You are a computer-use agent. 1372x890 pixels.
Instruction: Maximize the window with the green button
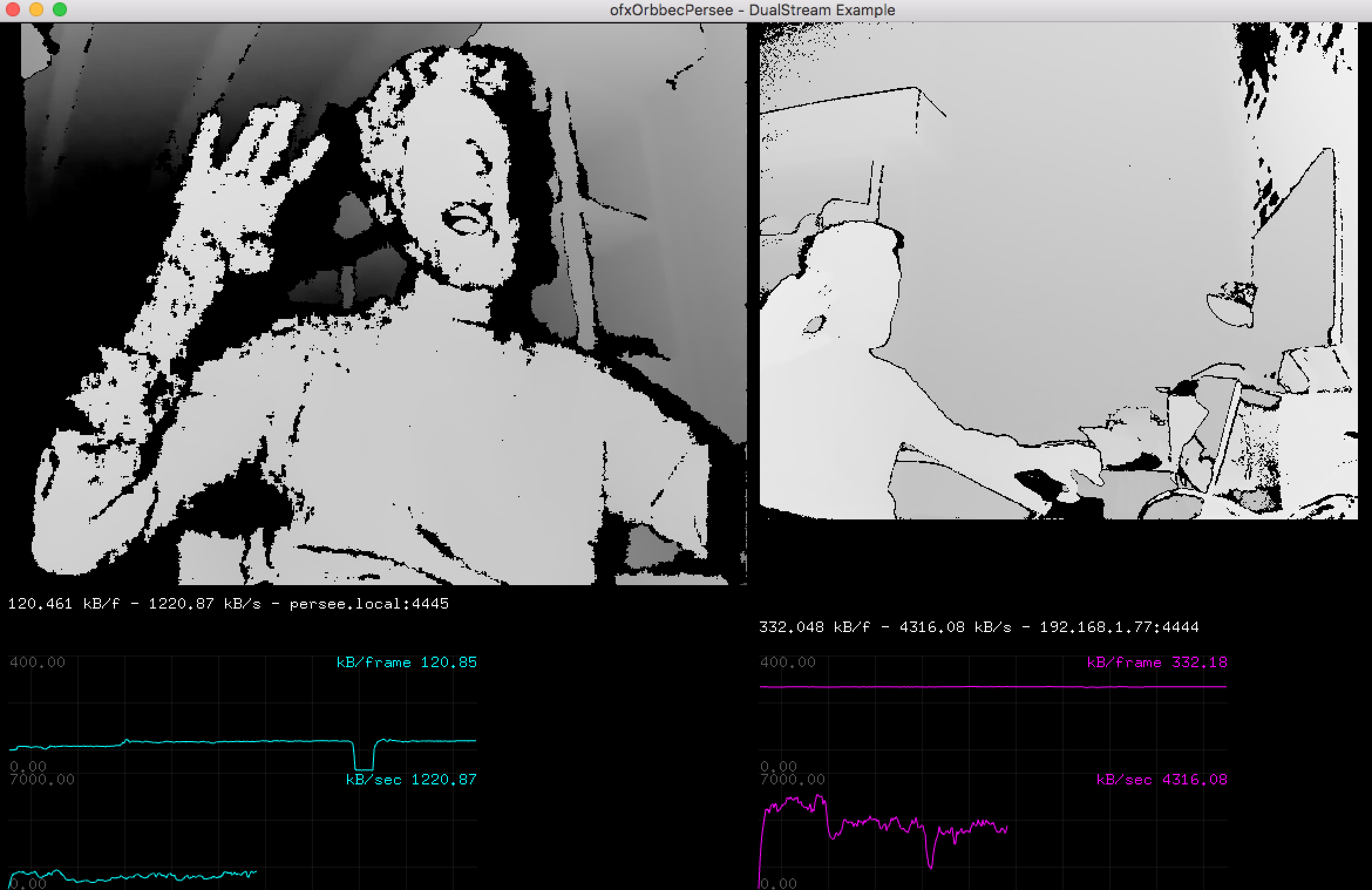click(60, 10)
